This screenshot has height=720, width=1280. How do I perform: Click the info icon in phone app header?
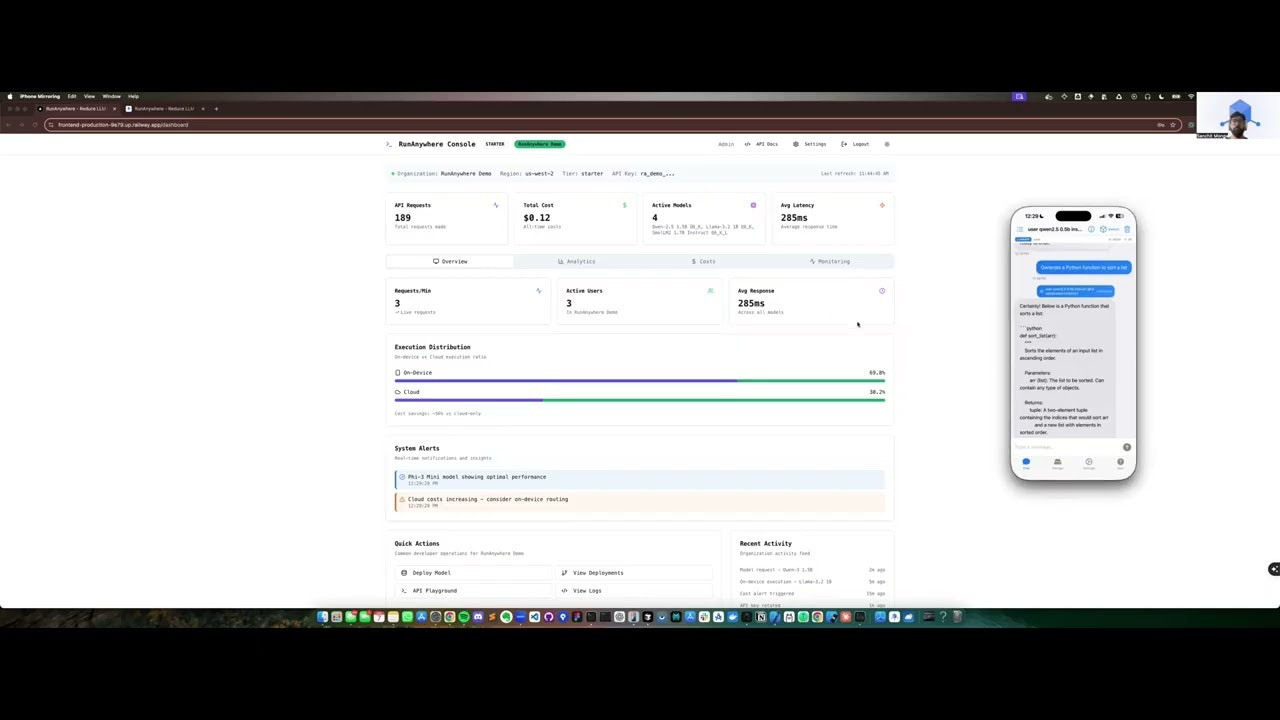tap(1091, 229)
